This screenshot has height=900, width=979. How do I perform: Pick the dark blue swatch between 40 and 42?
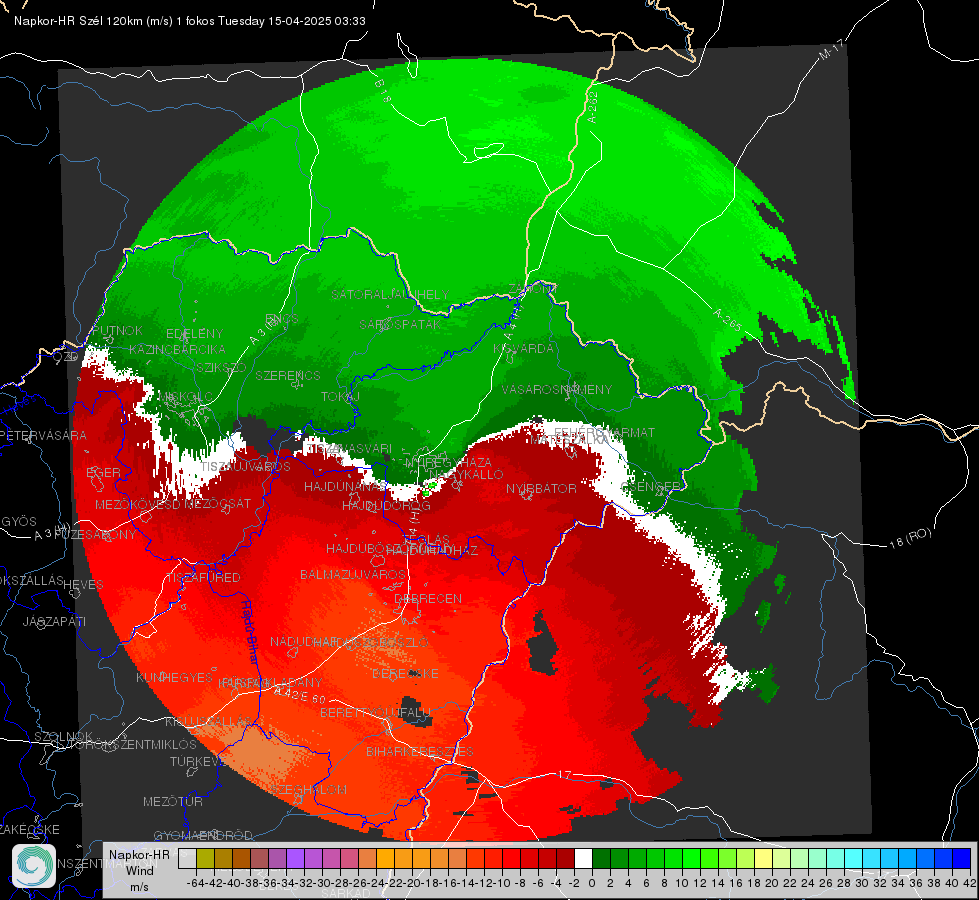(962, 859)
